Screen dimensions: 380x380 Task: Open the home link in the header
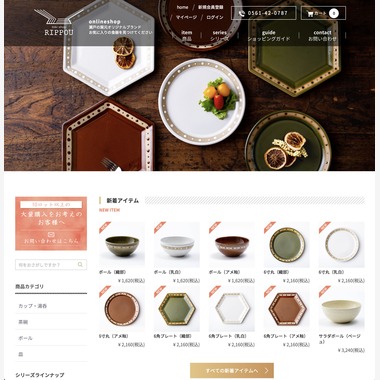coord(182,7)
